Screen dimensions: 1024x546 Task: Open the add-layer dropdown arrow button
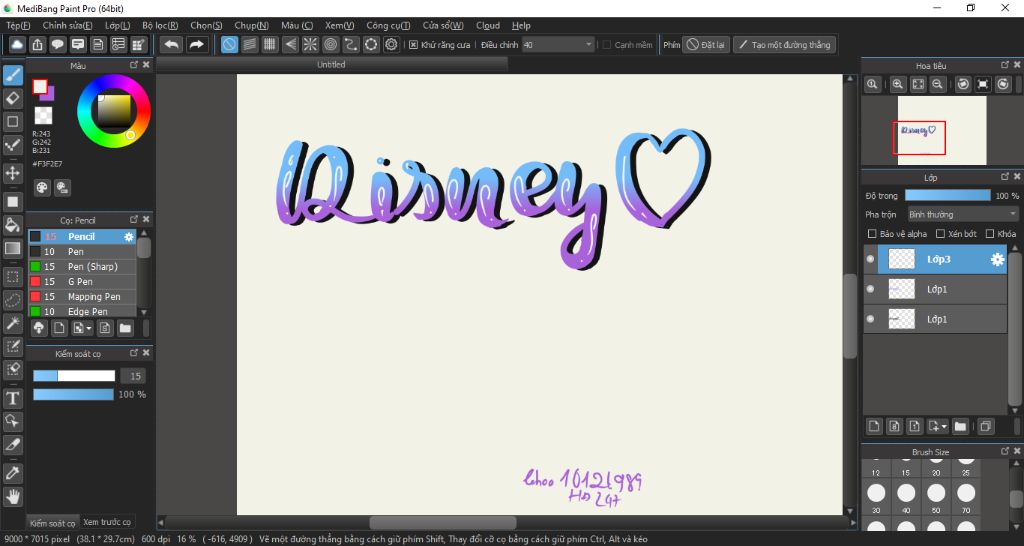[938, 426]
